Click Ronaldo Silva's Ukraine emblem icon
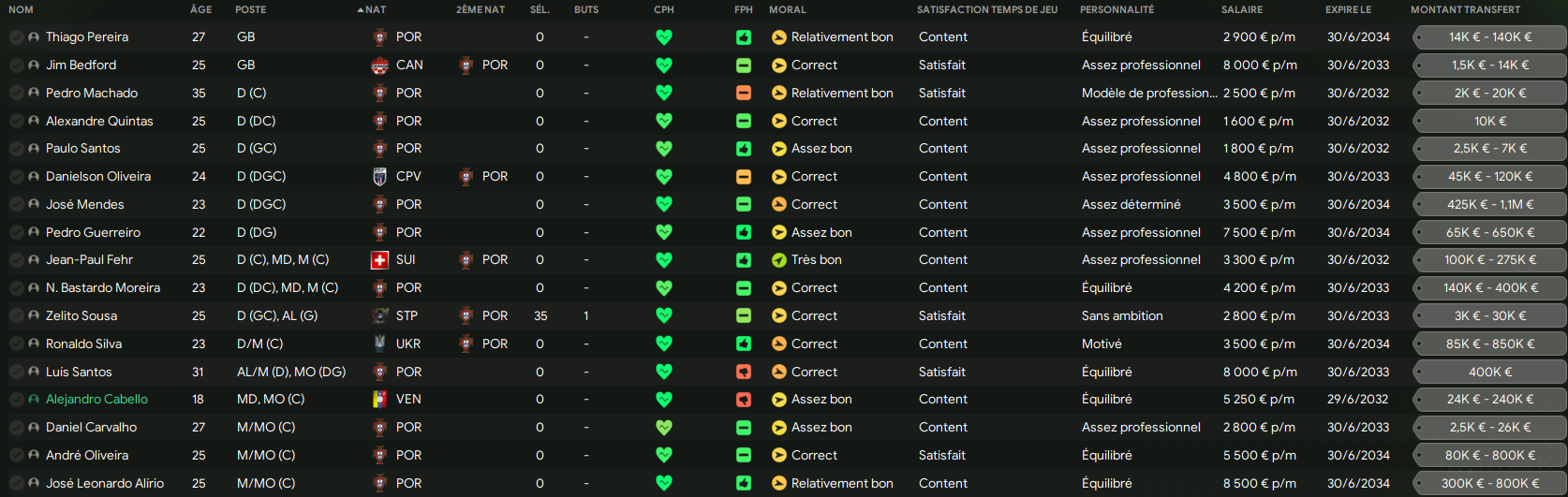This screenshot has height=497, width=1568. point(379,344)
